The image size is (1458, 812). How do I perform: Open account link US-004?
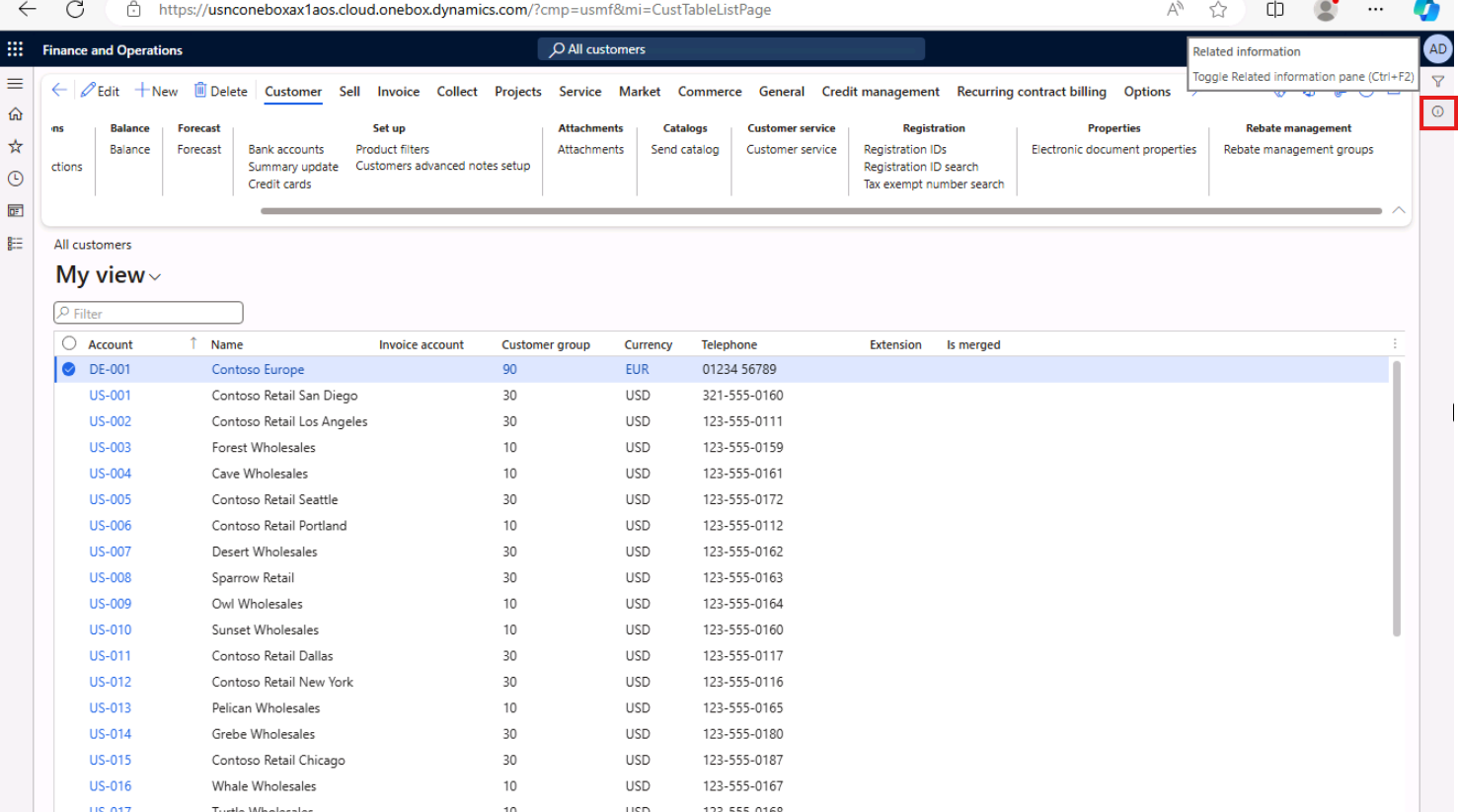click(x=111, y=474)
